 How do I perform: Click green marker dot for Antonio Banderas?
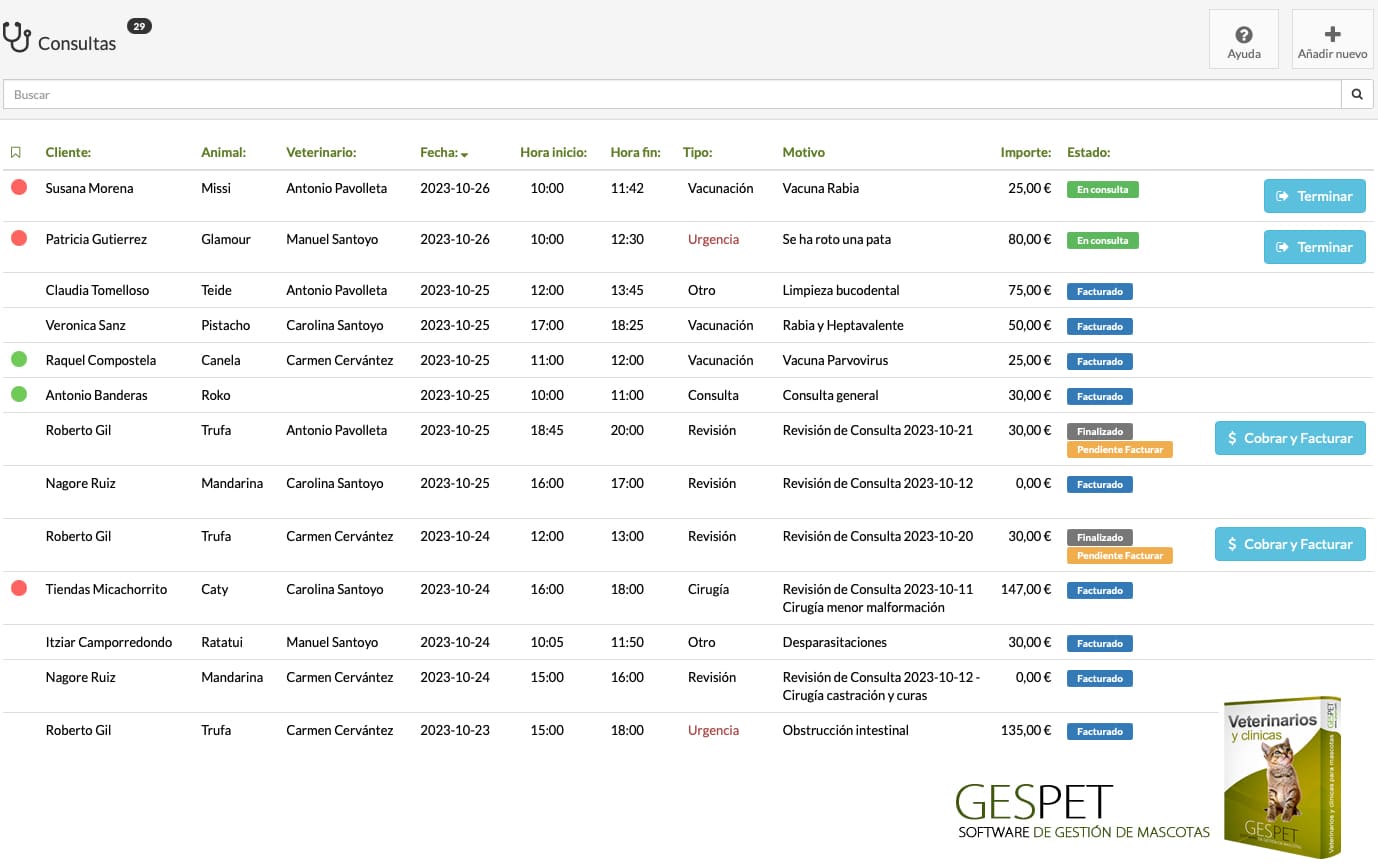tap(18, 394)
